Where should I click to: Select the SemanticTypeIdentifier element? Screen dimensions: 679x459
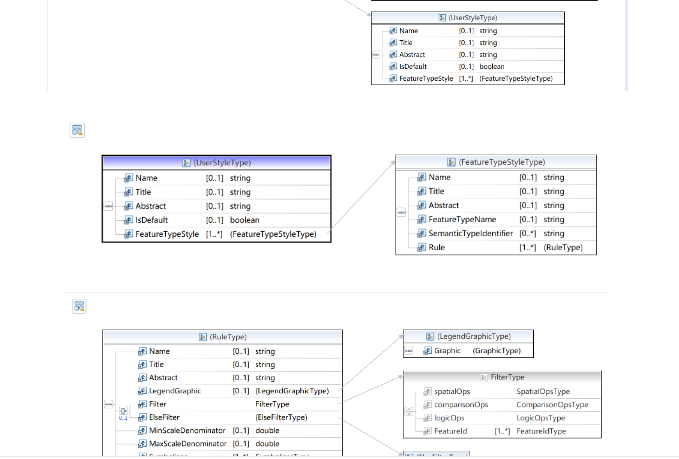tap(471, 233)
